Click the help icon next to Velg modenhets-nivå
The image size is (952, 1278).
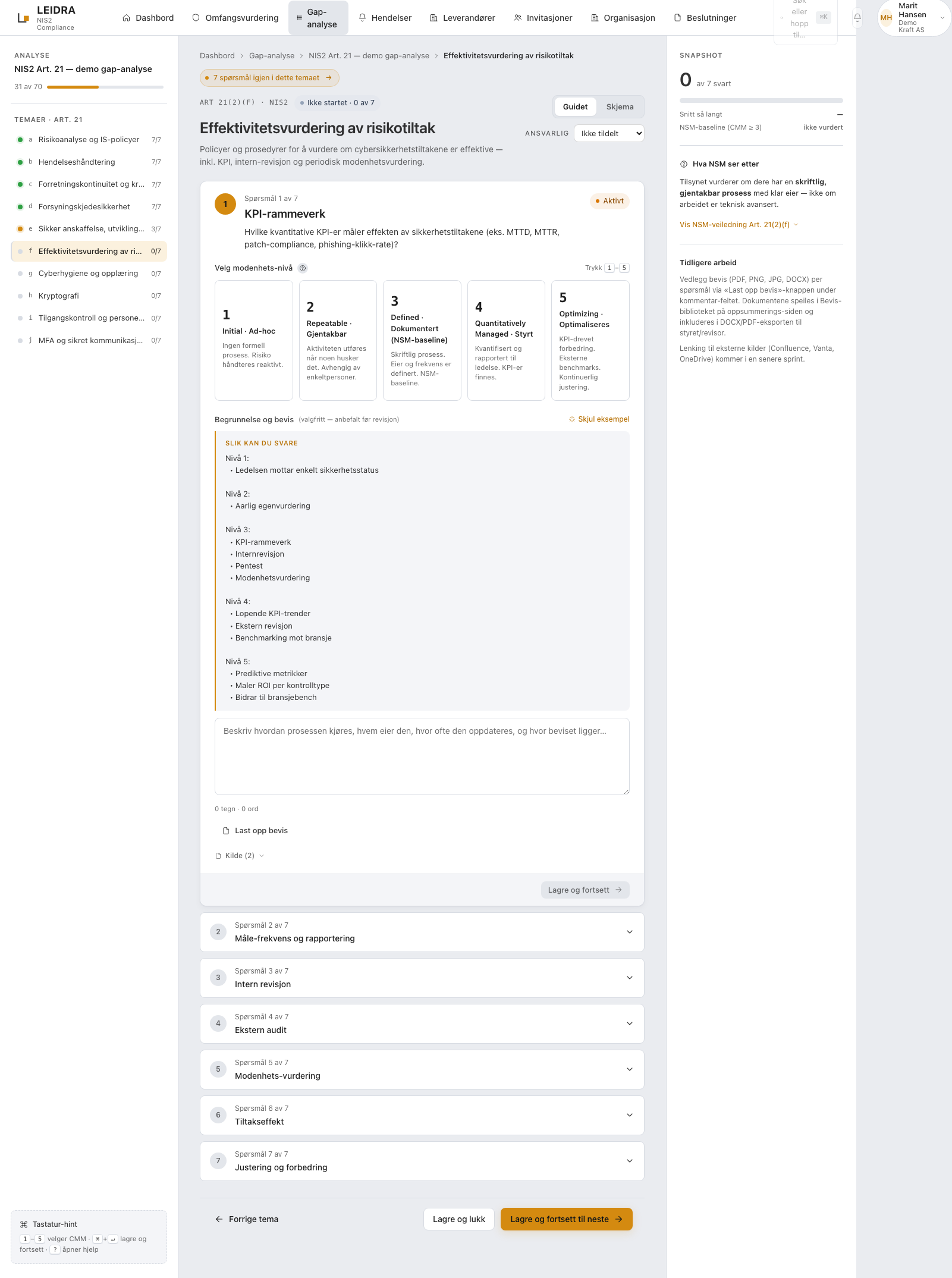(x=303, y=268)
